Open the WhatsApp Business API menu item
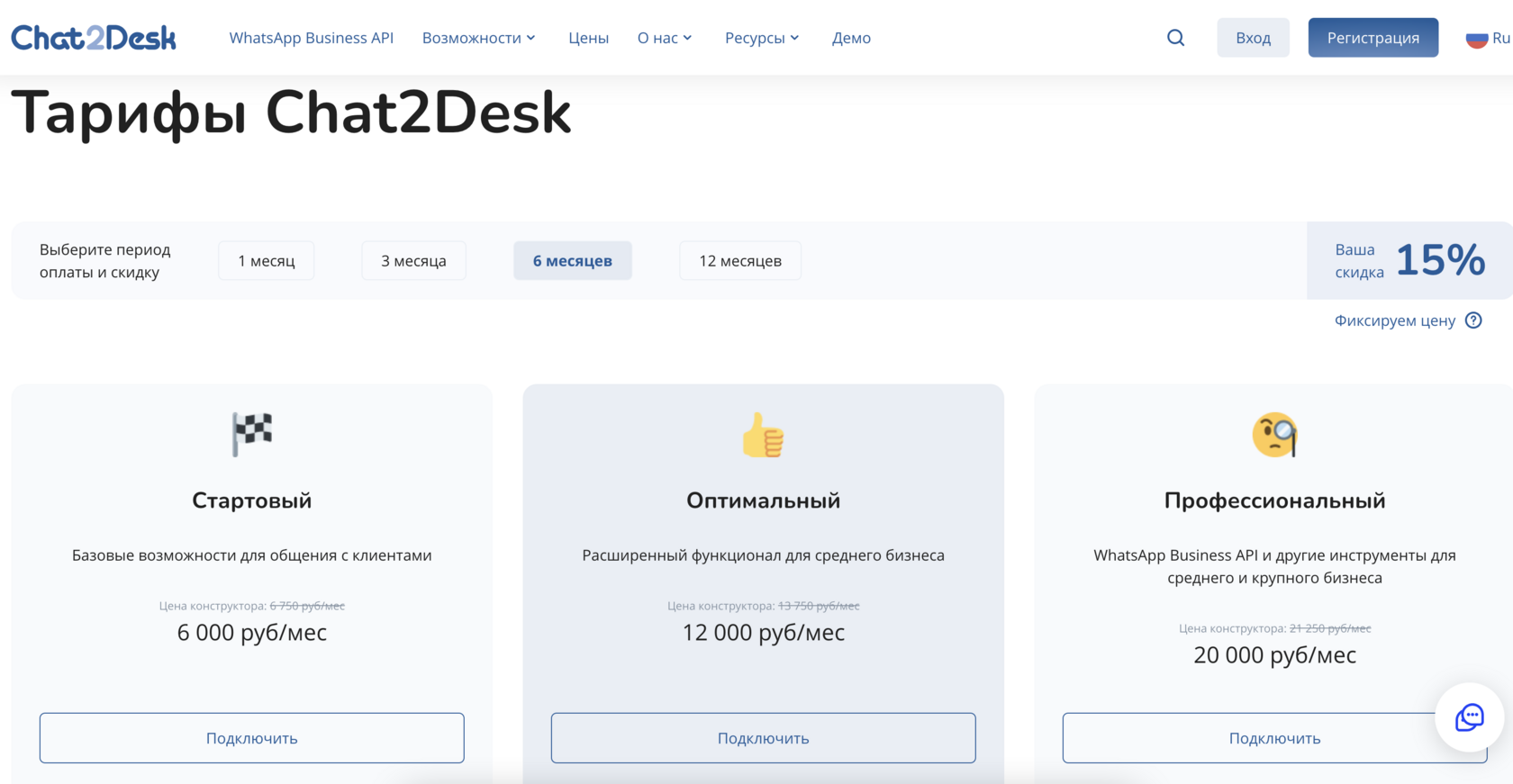 pos(312,38)
